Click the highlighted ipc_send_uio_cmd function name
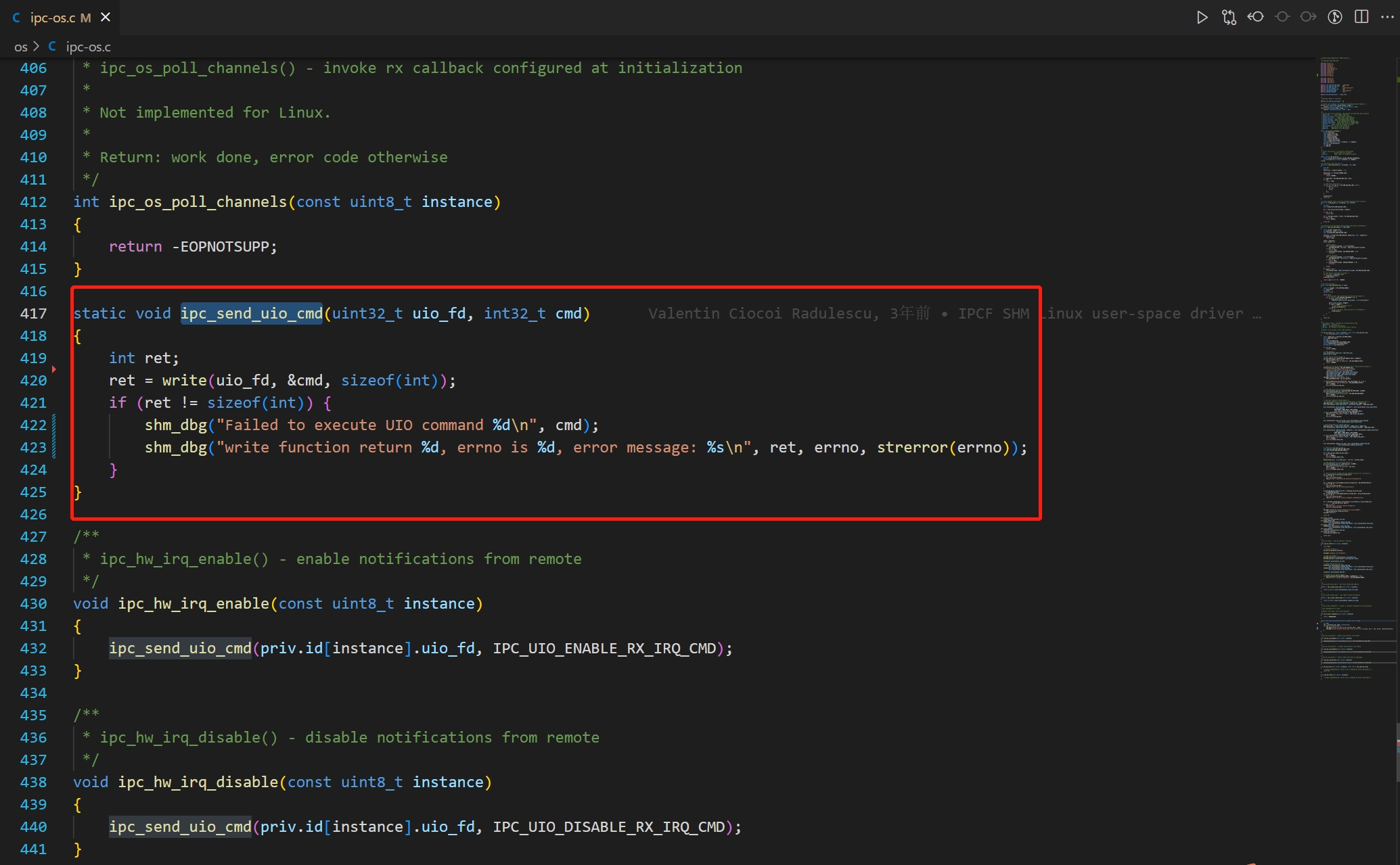The width and height of the screenshot is (1400, 865). click(x=251, y=314)
